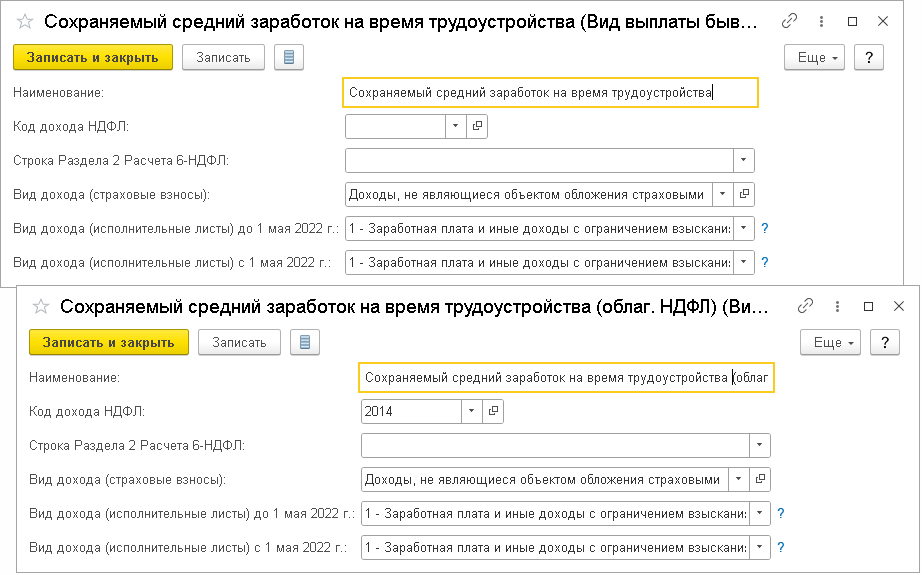Screen dimensions: 922x575
Task: Expand the Строка Раздела 2 dropdown in the top window
Action: [x=743, y=160]
